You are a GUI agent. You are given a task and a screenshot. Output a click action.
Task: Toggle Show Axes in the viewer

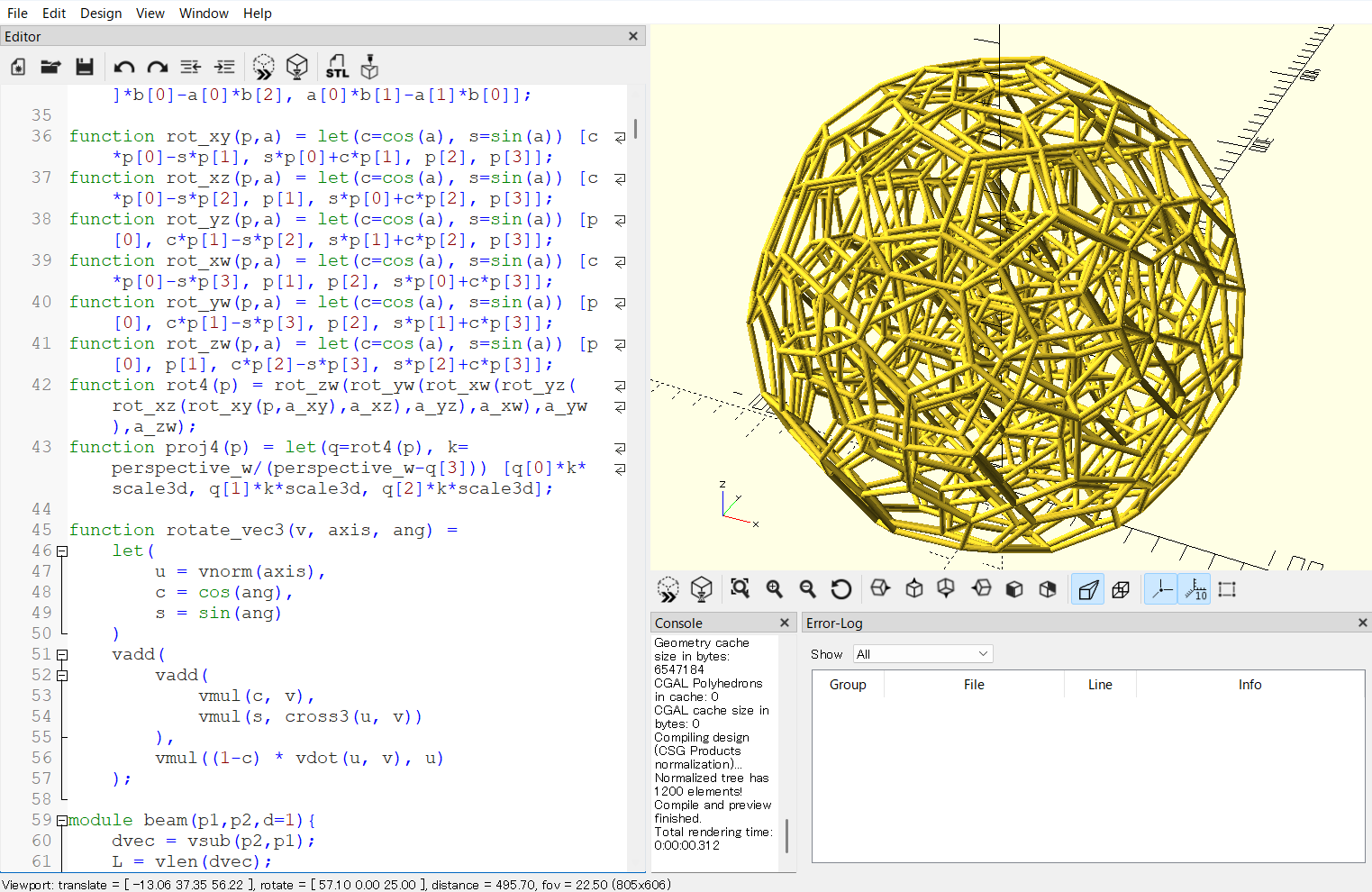click(1161, 589)
